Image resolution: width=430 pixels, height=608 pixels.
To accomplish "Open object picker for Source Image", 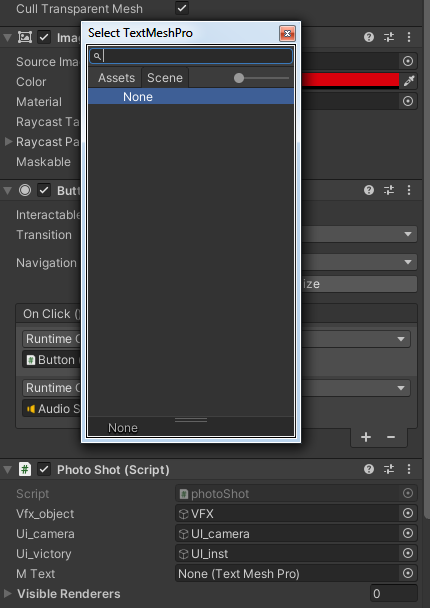I will (x=408, y=61).
